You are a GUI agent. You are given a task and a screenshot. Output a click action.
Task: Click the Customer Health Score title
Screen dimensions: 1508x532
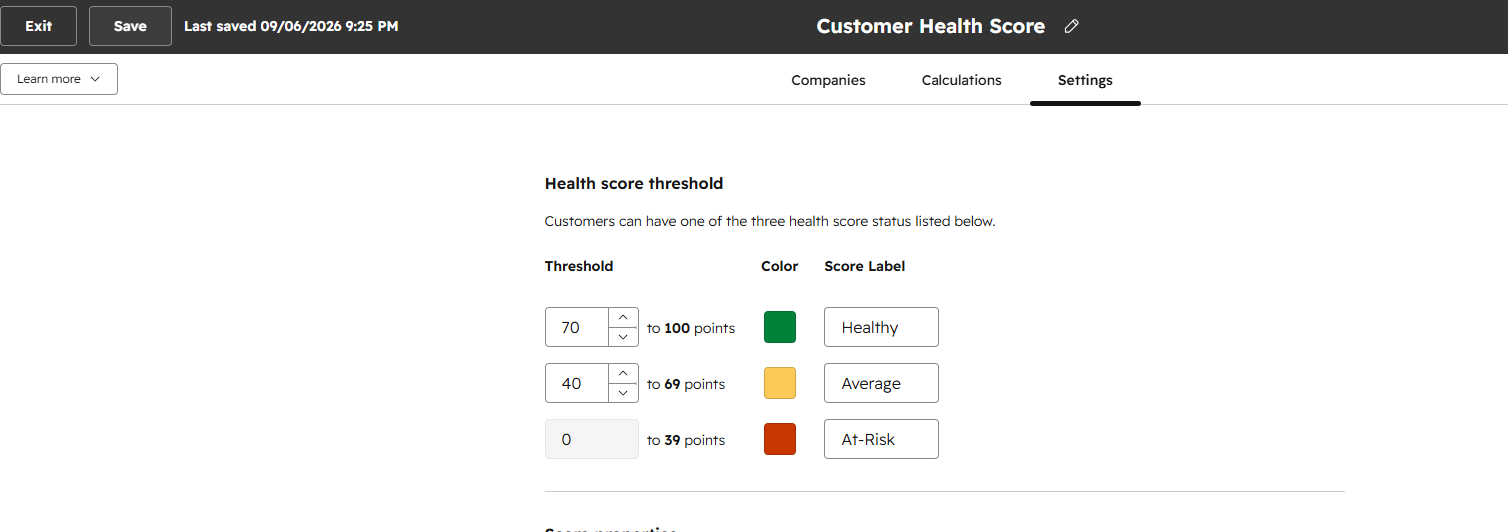(x=930, y=27)
